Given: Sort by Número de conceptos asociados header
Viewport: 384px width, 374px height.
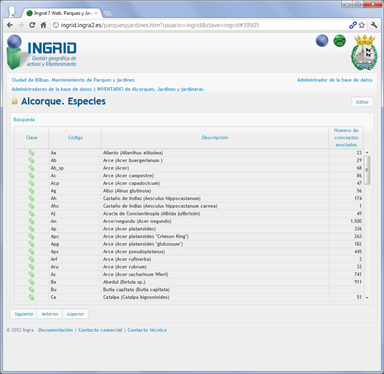Looking at the screenshot, I should (346, 138).
